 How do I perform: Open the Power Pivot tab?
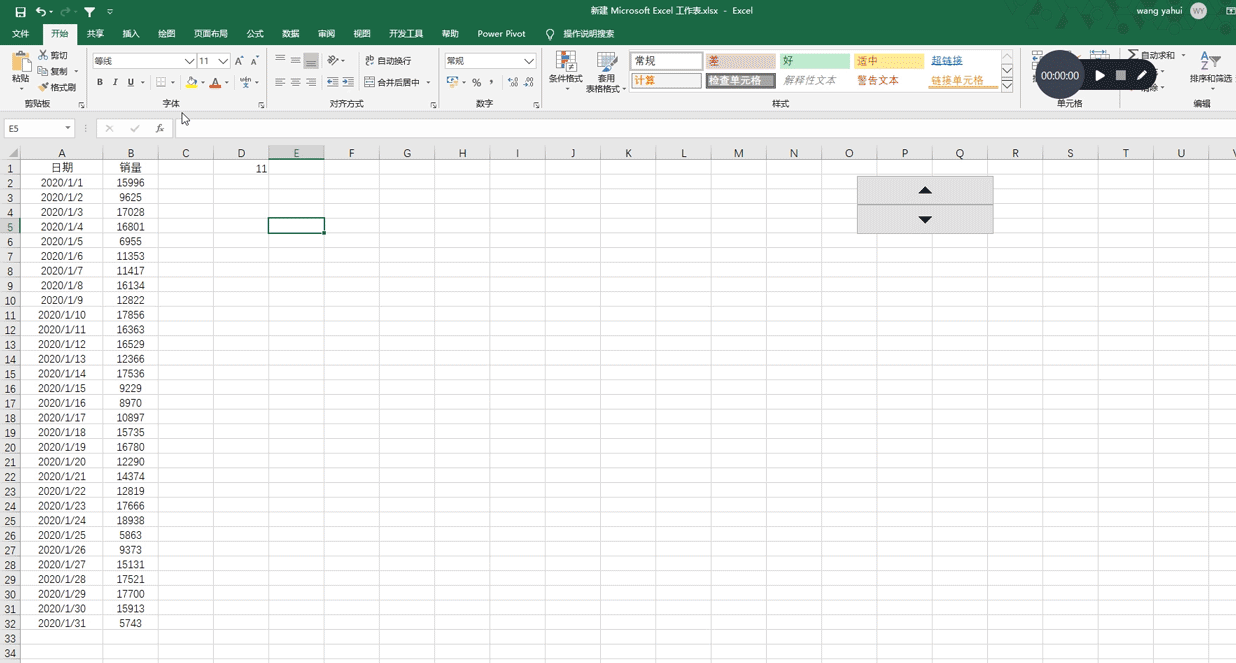point(501,34)
